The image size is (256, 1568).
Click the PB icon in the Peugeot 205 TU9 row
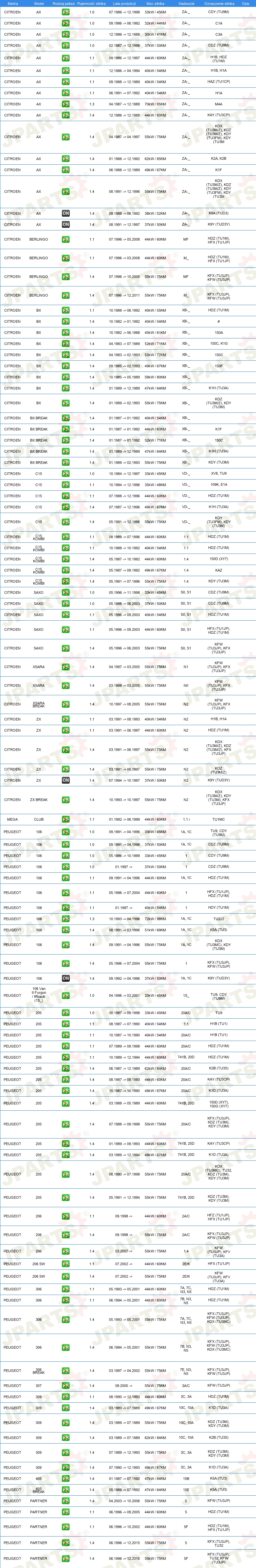pos(66,1013)
